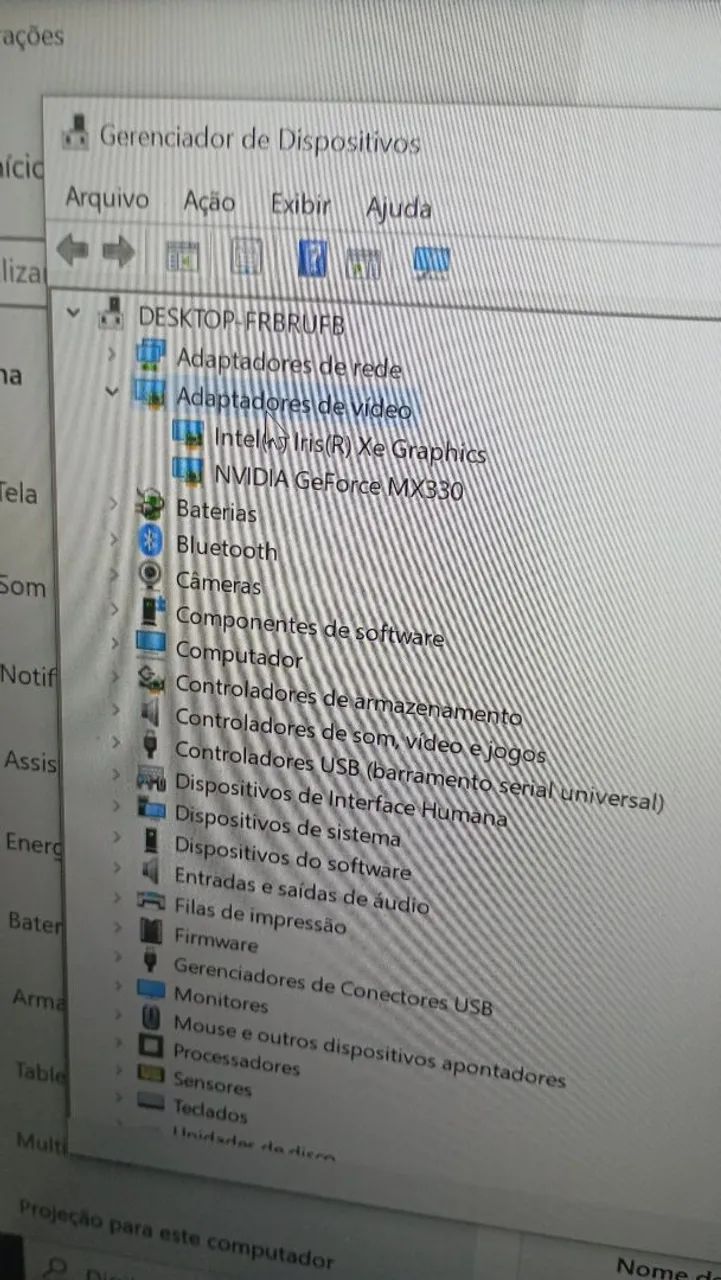Click the Processadores chip icon

pos(150,1047)
